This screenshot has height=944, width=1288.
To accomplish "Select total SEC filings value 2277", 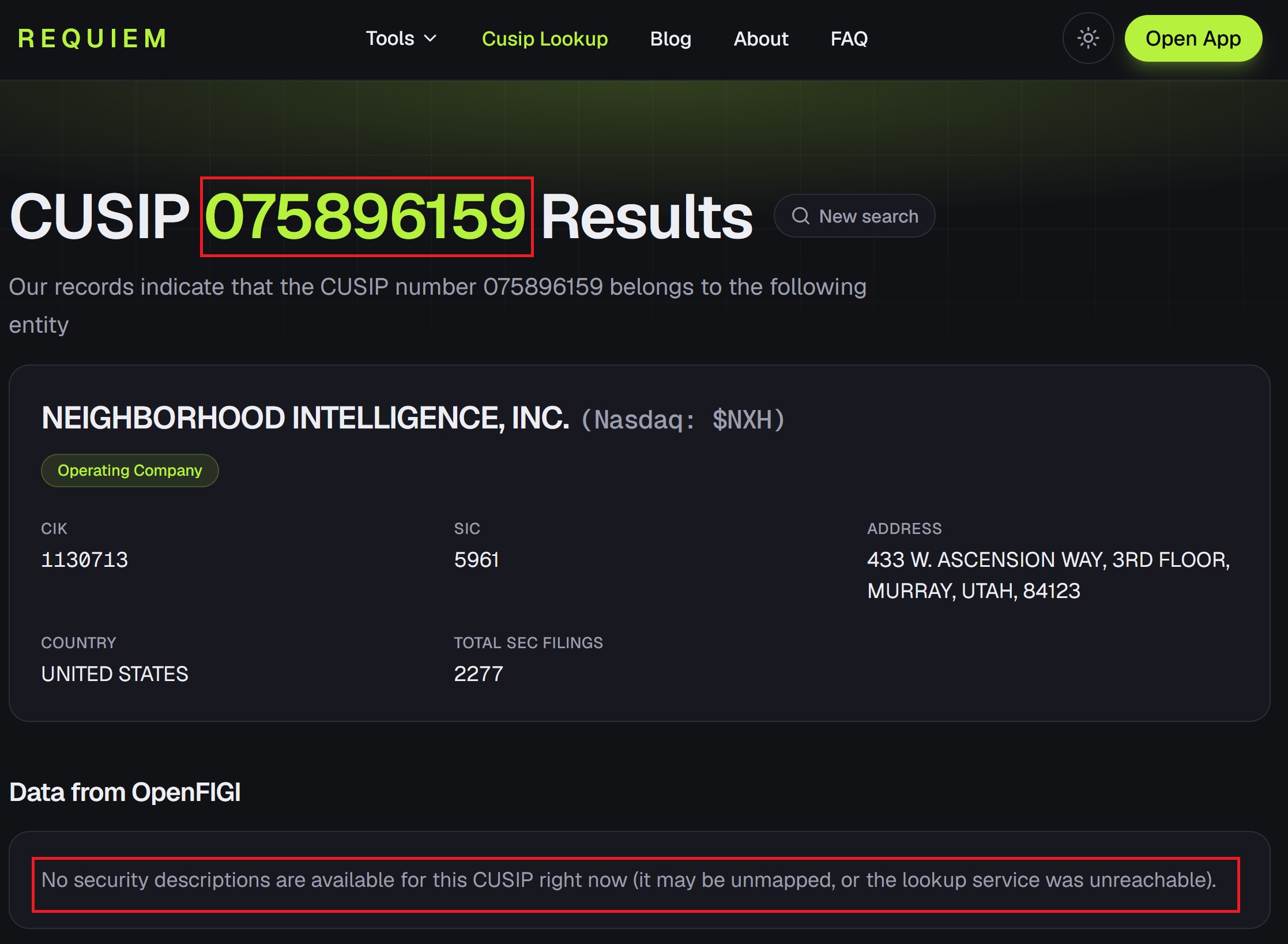I will tap(479, 674).
